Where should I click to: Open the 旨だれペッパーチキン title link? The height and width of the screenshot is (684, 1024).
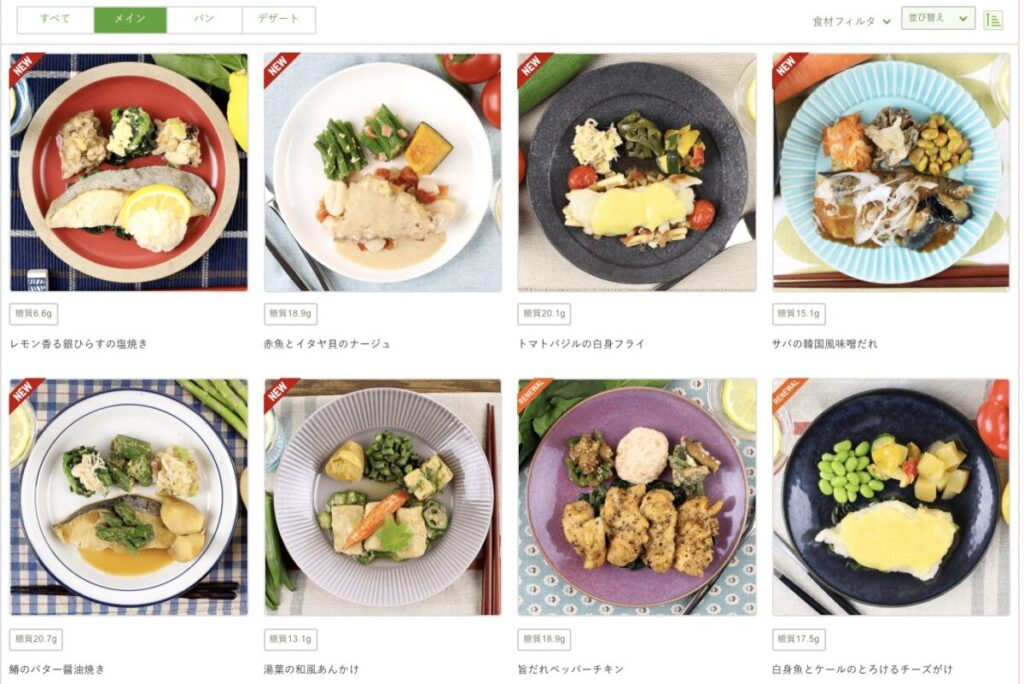click(x=570, y=669)
